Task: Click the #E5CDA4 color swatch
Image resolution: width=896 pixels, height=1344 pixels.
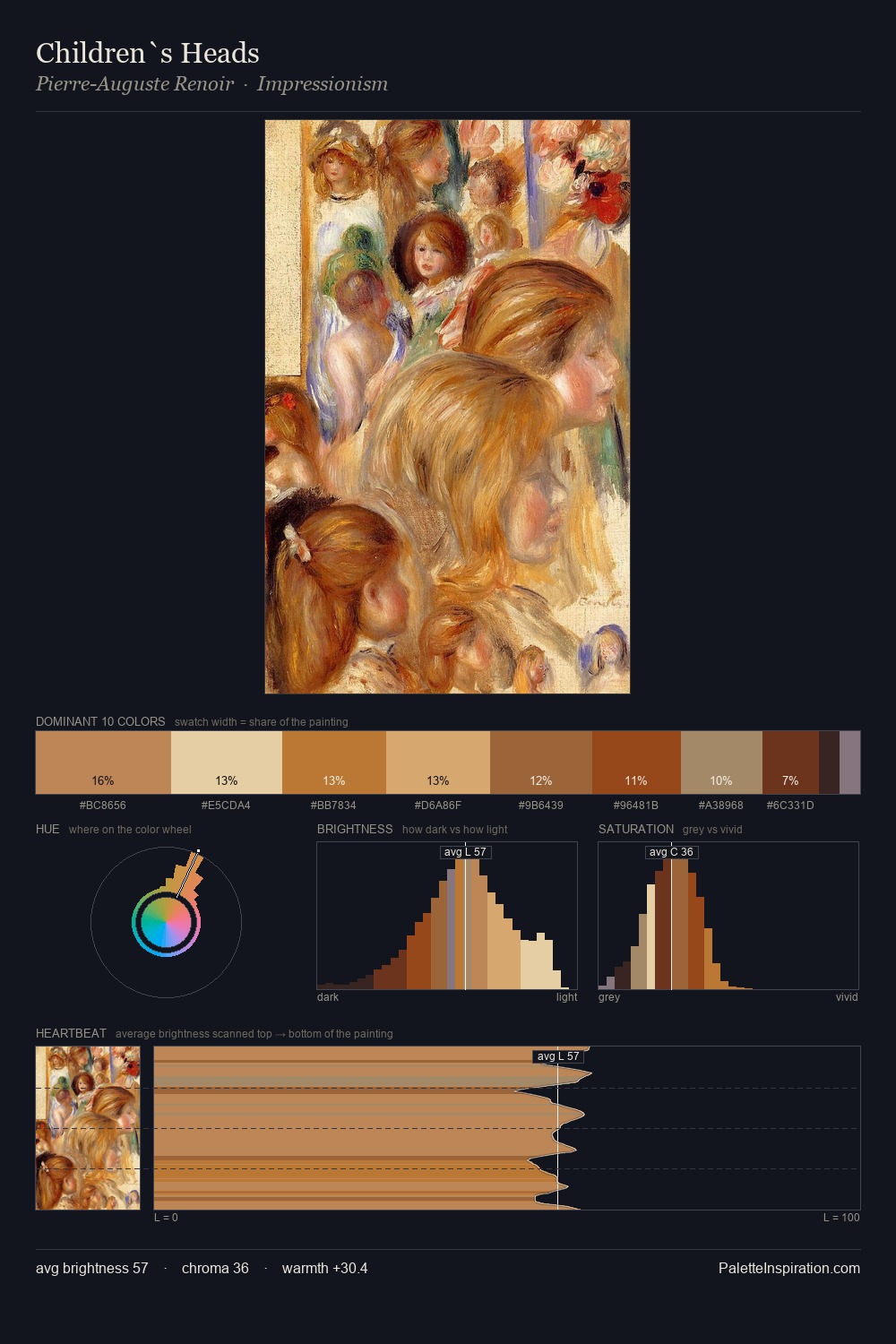Action: click(x=227, y=762)
